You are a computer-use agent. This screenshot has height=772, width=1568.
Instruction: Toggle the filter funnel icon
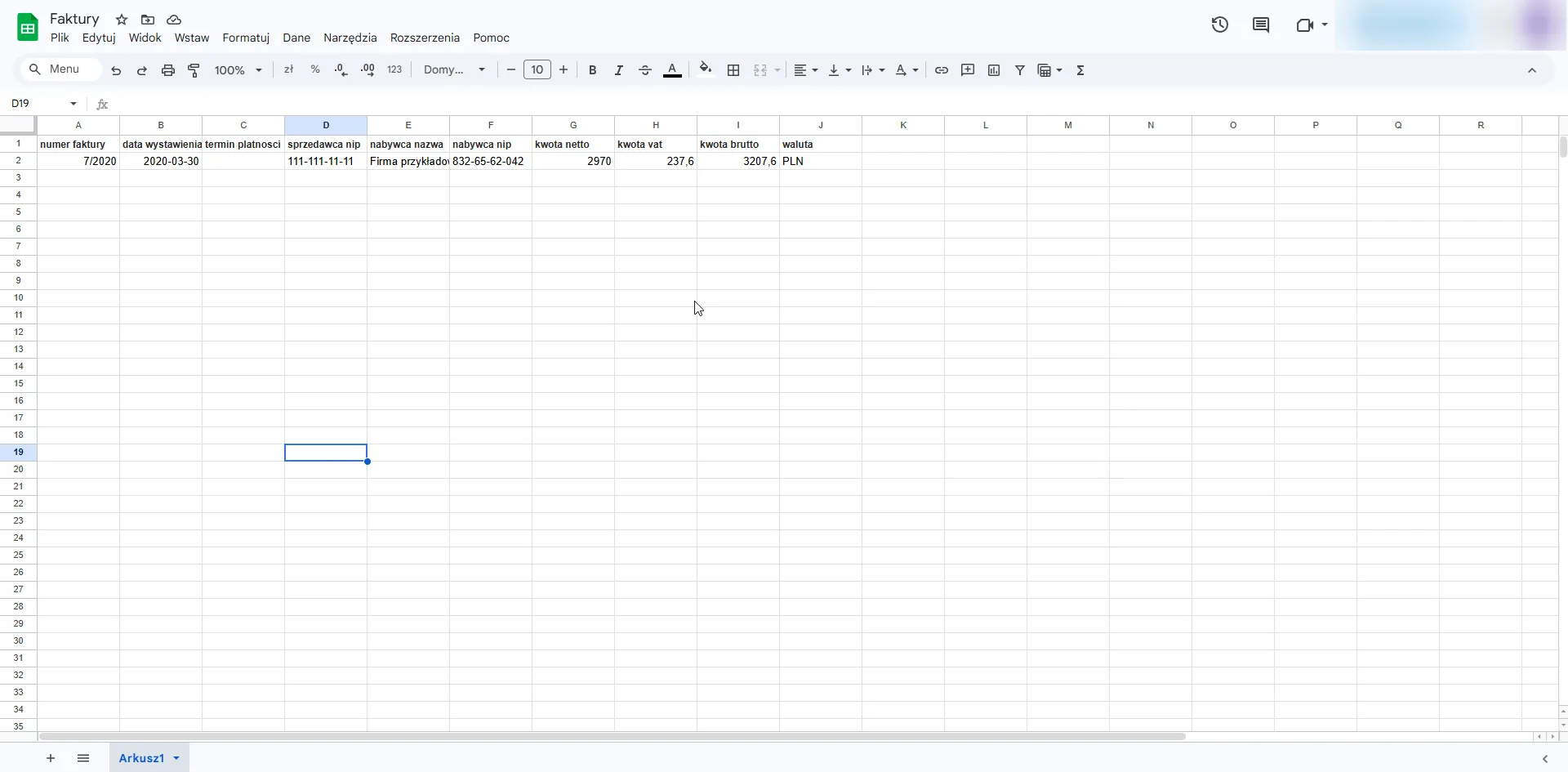(1020, 70)
